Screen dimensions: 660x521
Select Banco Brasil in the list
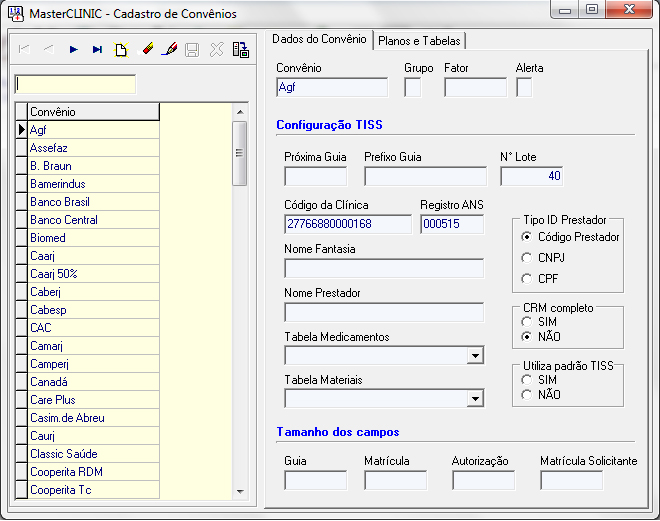(93, 202)
